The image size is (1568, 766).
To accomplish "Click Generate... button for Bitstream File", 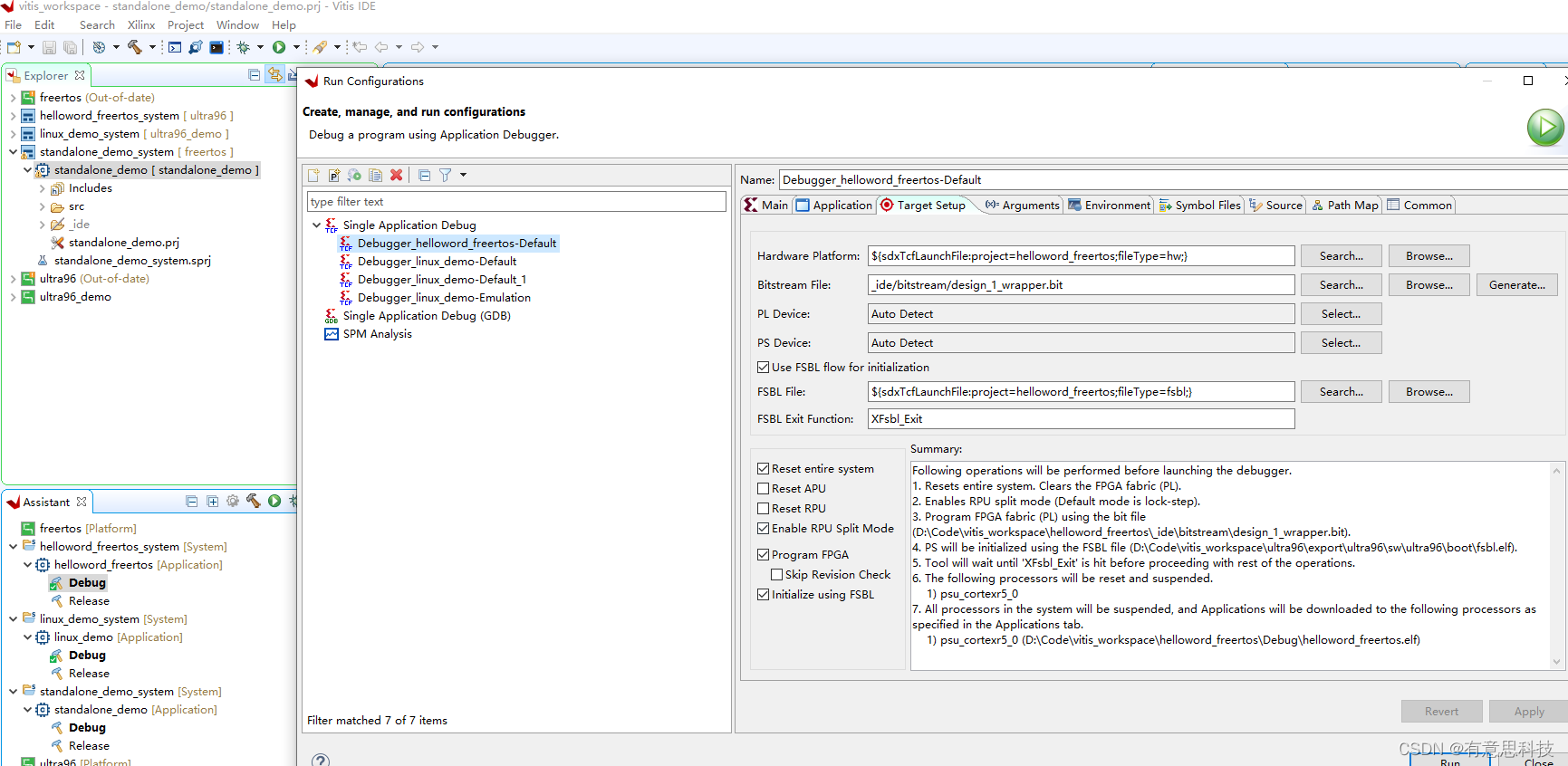I will (1517, 284).
